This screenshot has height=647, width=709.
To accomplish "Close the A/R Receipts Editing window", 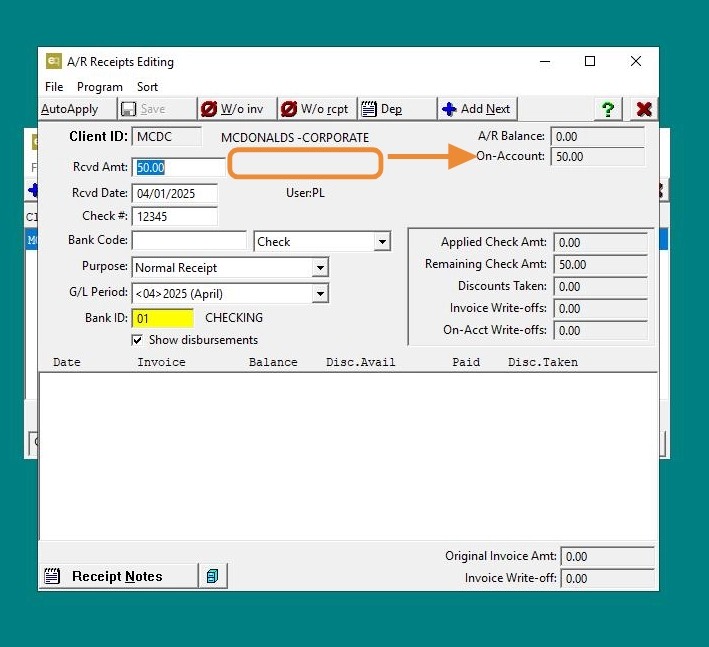I will point(636,61).
